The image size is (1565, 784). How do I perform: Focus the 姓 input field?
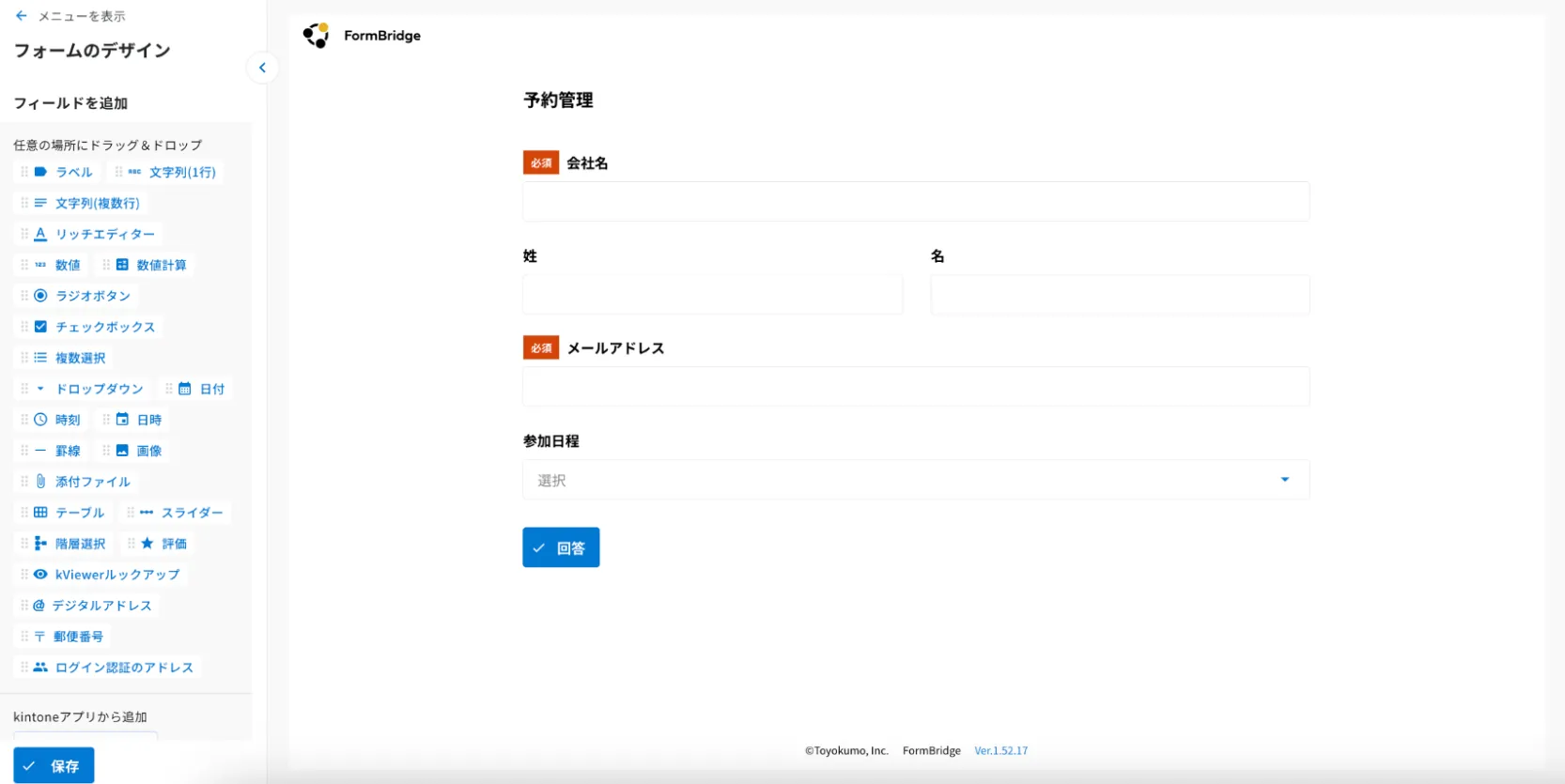pyautogui.click(x=713, y=295)
